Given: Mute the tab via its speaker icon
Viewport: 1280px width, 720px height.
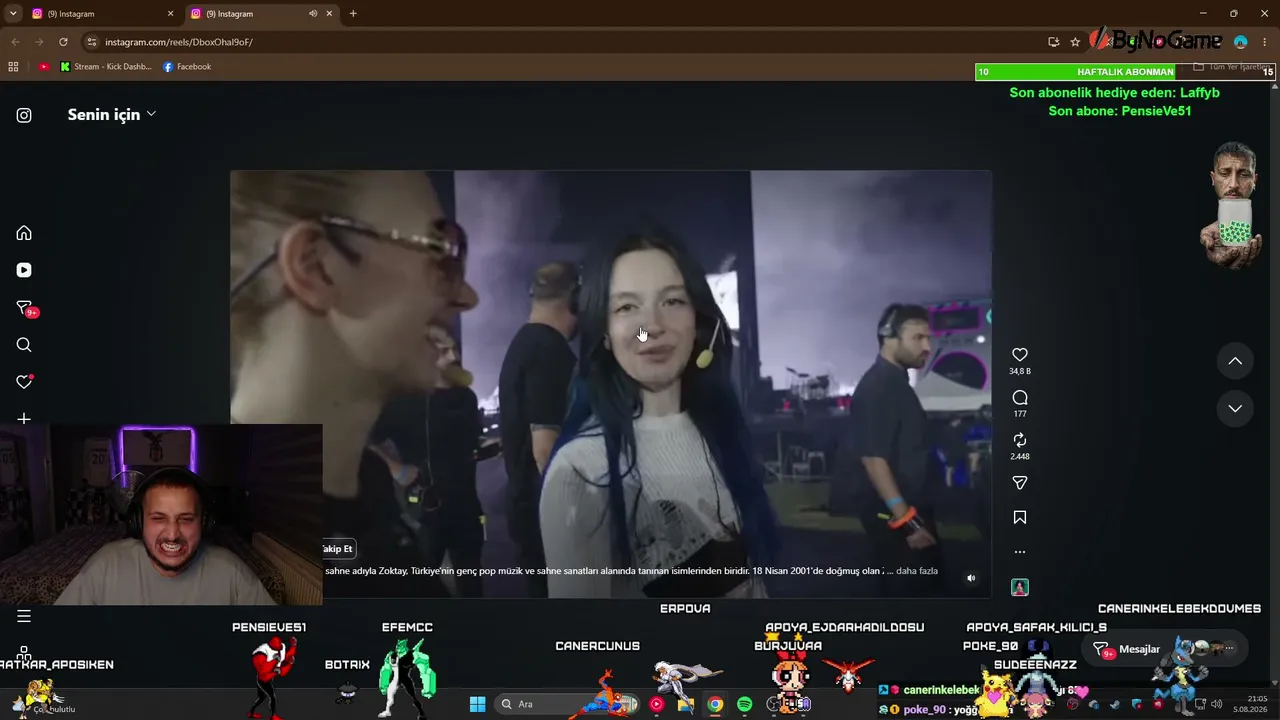Looking at the screenshot, I should click(313, 14).
